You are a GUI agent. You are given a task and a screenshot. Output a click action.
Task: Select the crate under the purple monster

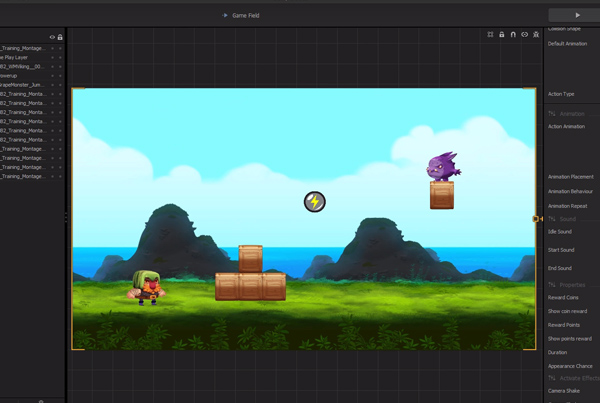point(442,195)
